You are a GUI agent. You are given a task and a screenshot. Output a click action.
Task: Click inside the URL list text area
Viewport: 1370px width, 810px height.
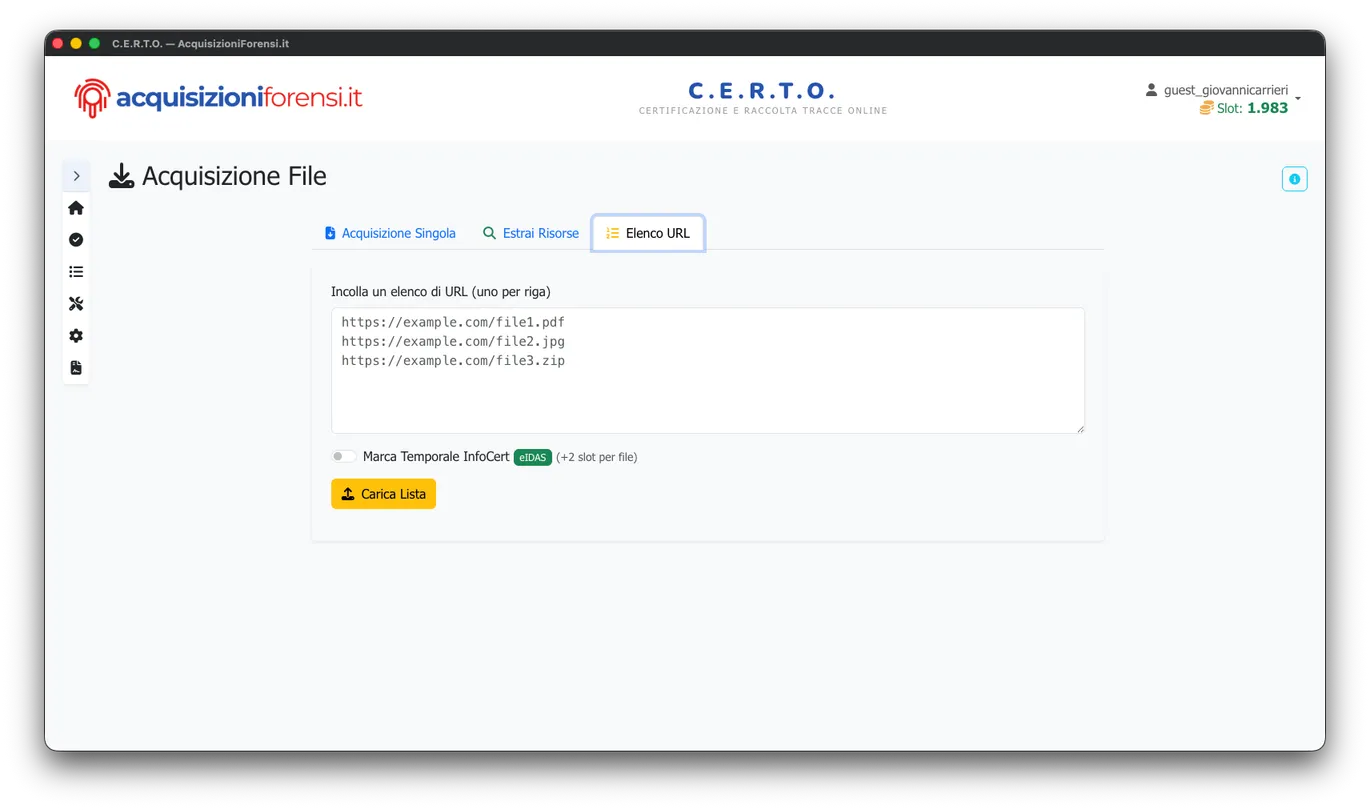[x=707, y=370]
